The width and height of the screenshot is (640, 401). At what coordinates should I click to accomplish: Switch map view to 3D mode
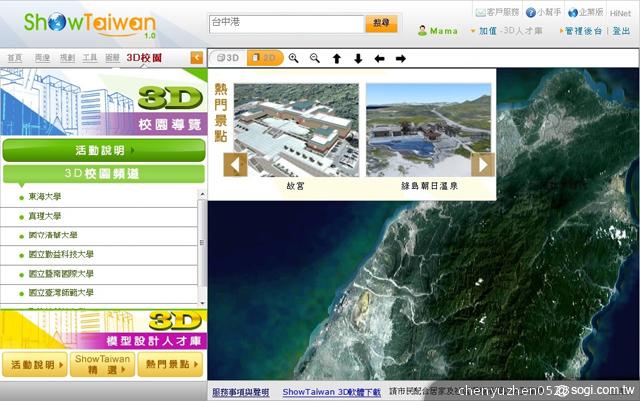pyautogui.click(x=229, y=59)
